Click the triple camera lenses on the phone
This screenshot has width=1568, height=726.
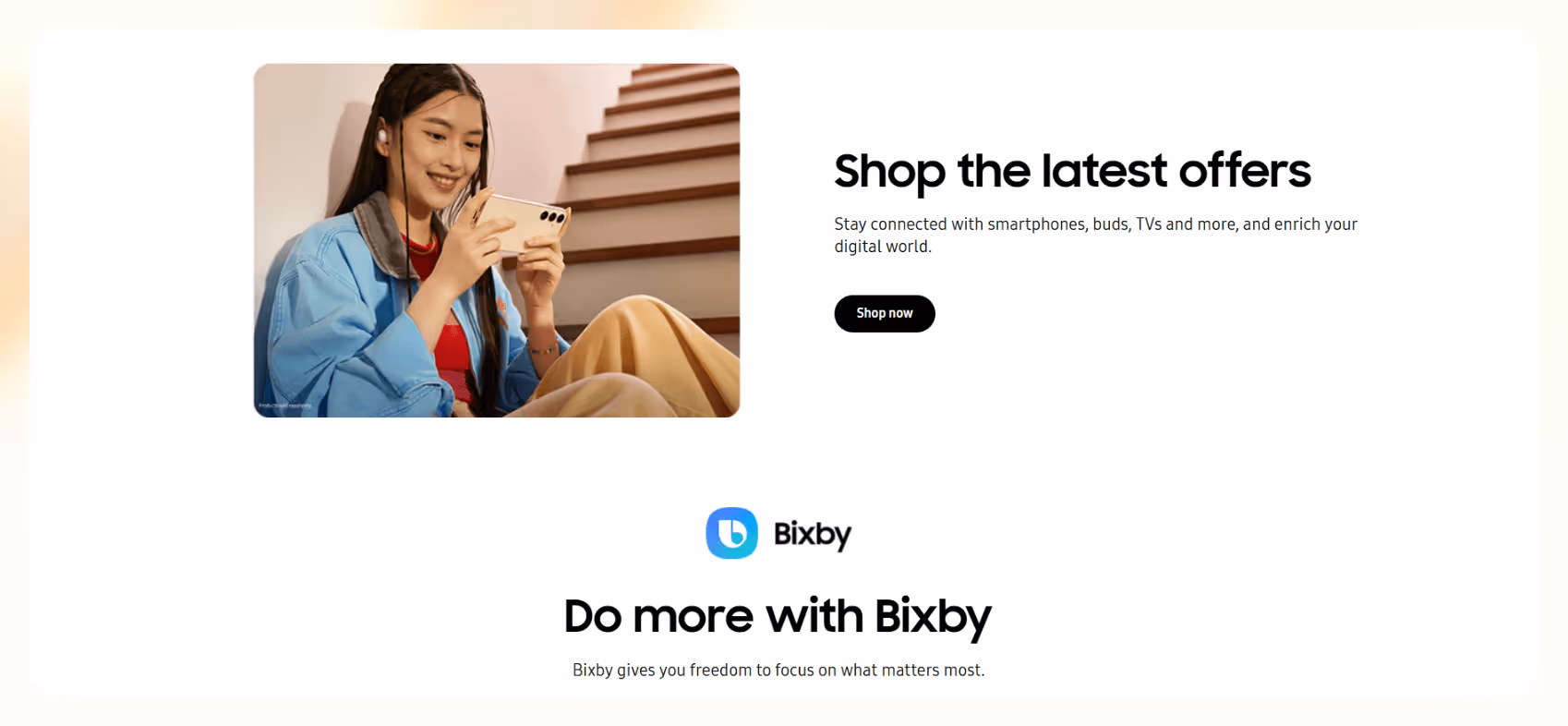tap(552, 217)
